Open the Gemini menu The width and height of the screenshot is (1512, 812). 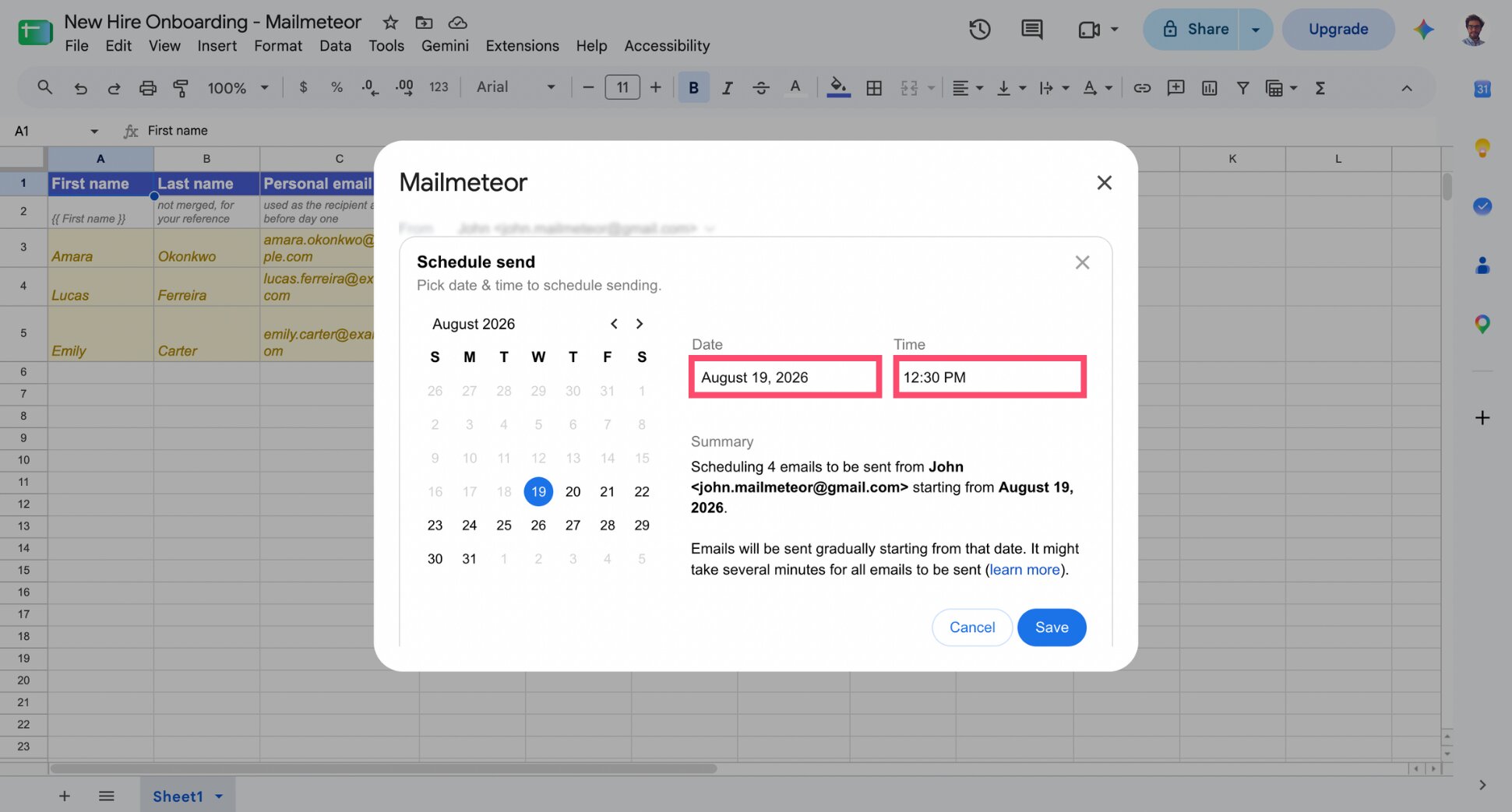click(445, 46)
